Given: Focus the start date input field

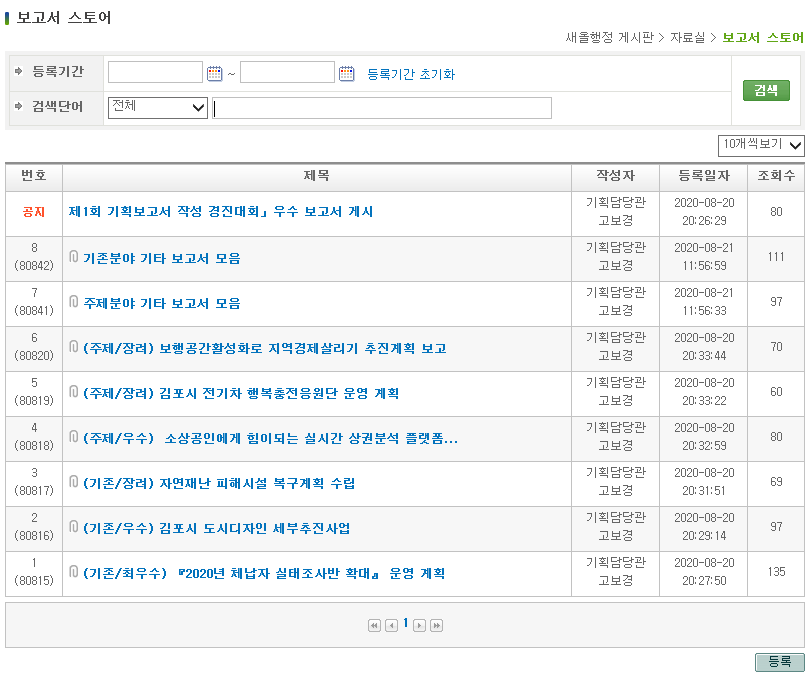Looking at the screenshot, I should click(155, 72).
